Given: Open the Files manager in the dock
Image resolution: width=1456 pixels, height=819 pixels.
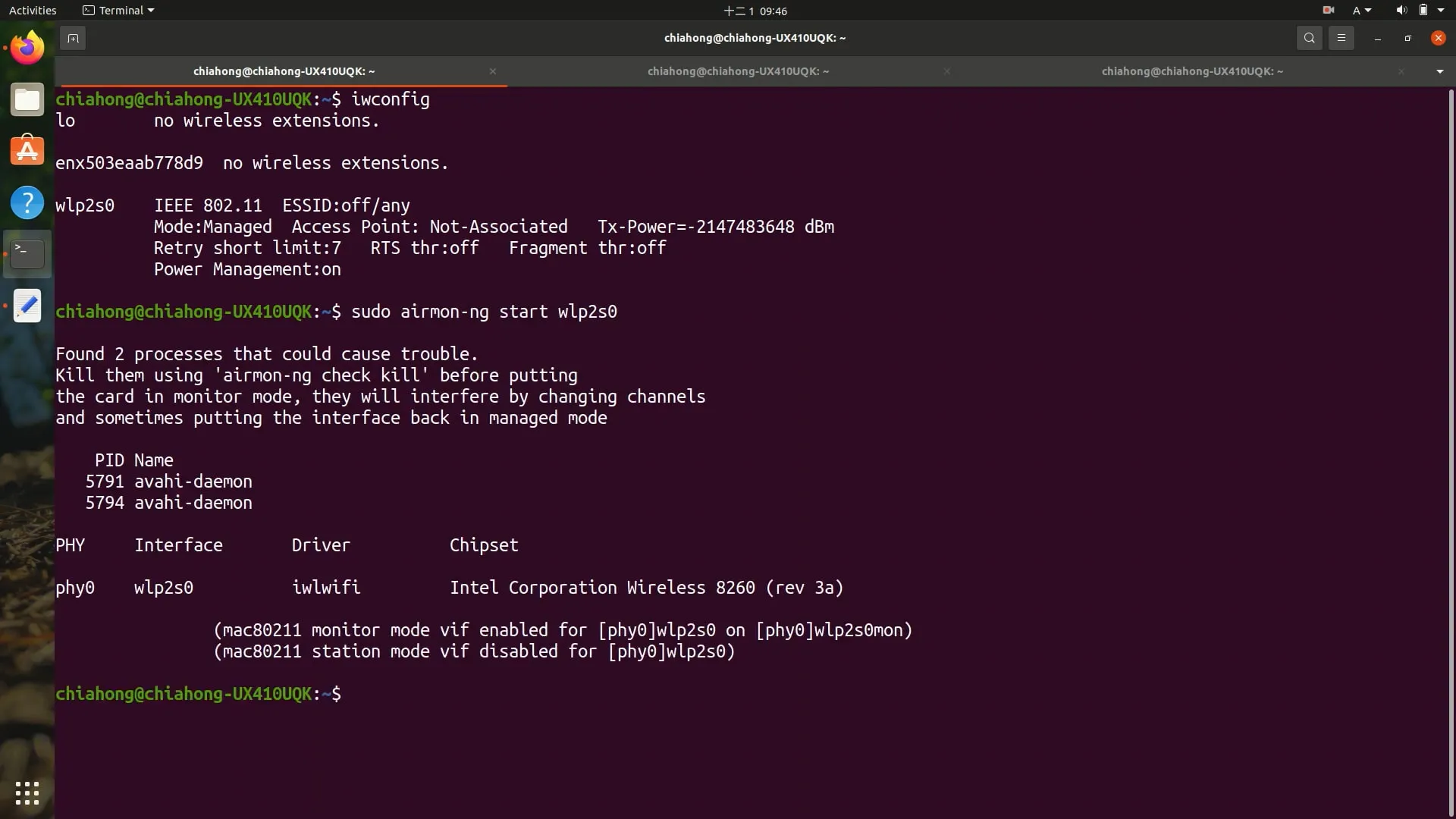Looking at the screenshot, I should pyautogui.click(x=27, y=99).
